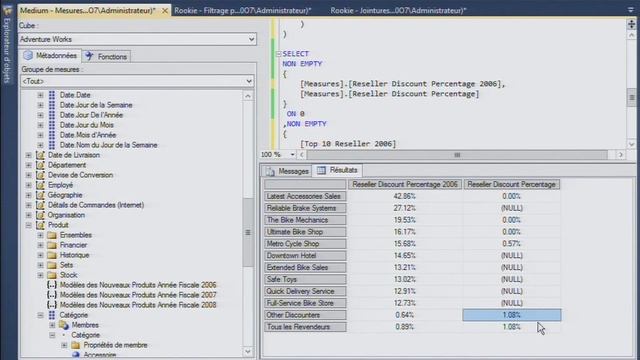This screenshot has height=360, width=640.
Task: Select Modèles des Nouveaux Produits Année Fiscale 2008
Action: [x=138, y=305]
